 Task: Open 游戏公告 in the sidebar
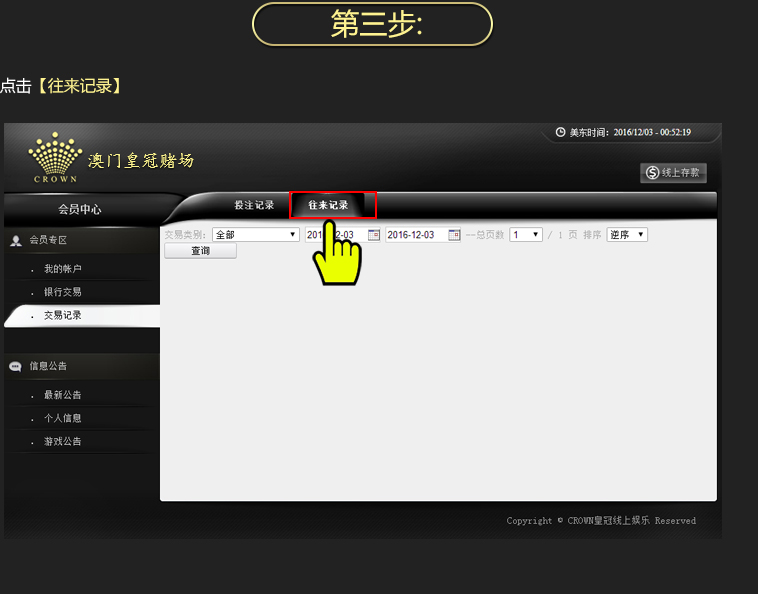tap(63, 441)
